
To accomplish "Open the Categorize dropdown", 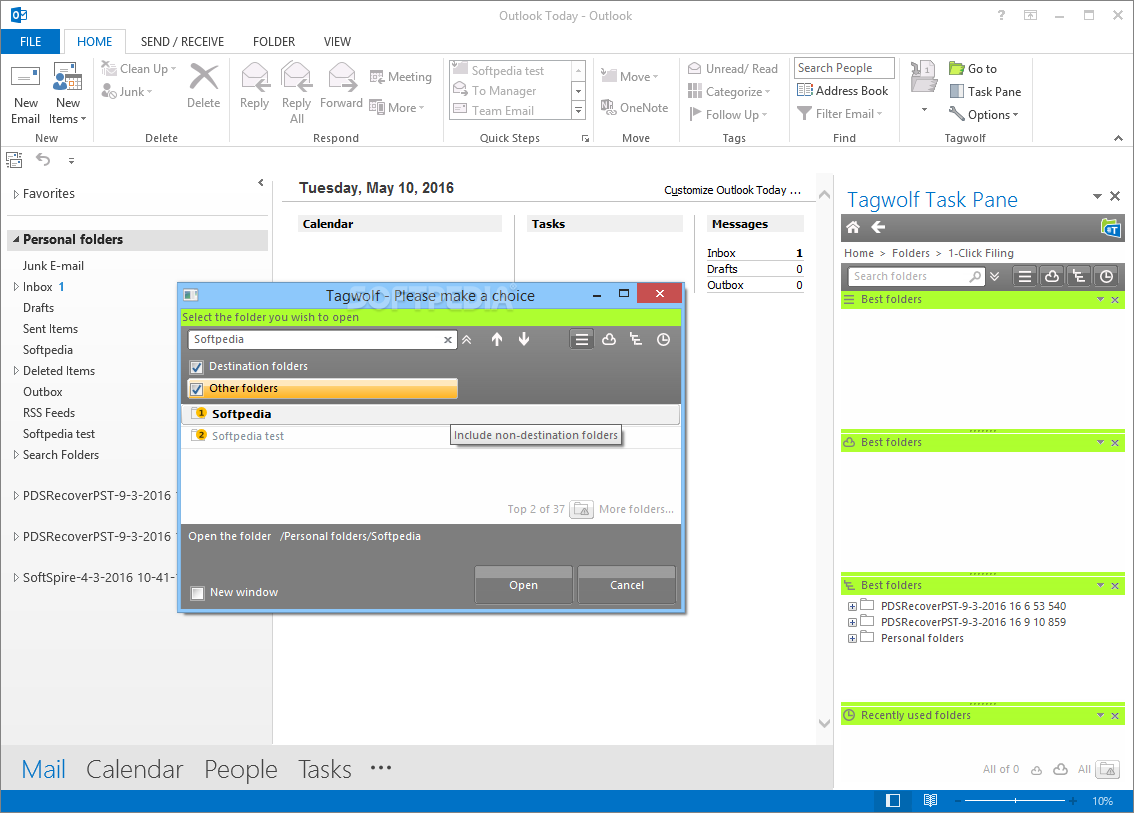I will 729,92.
